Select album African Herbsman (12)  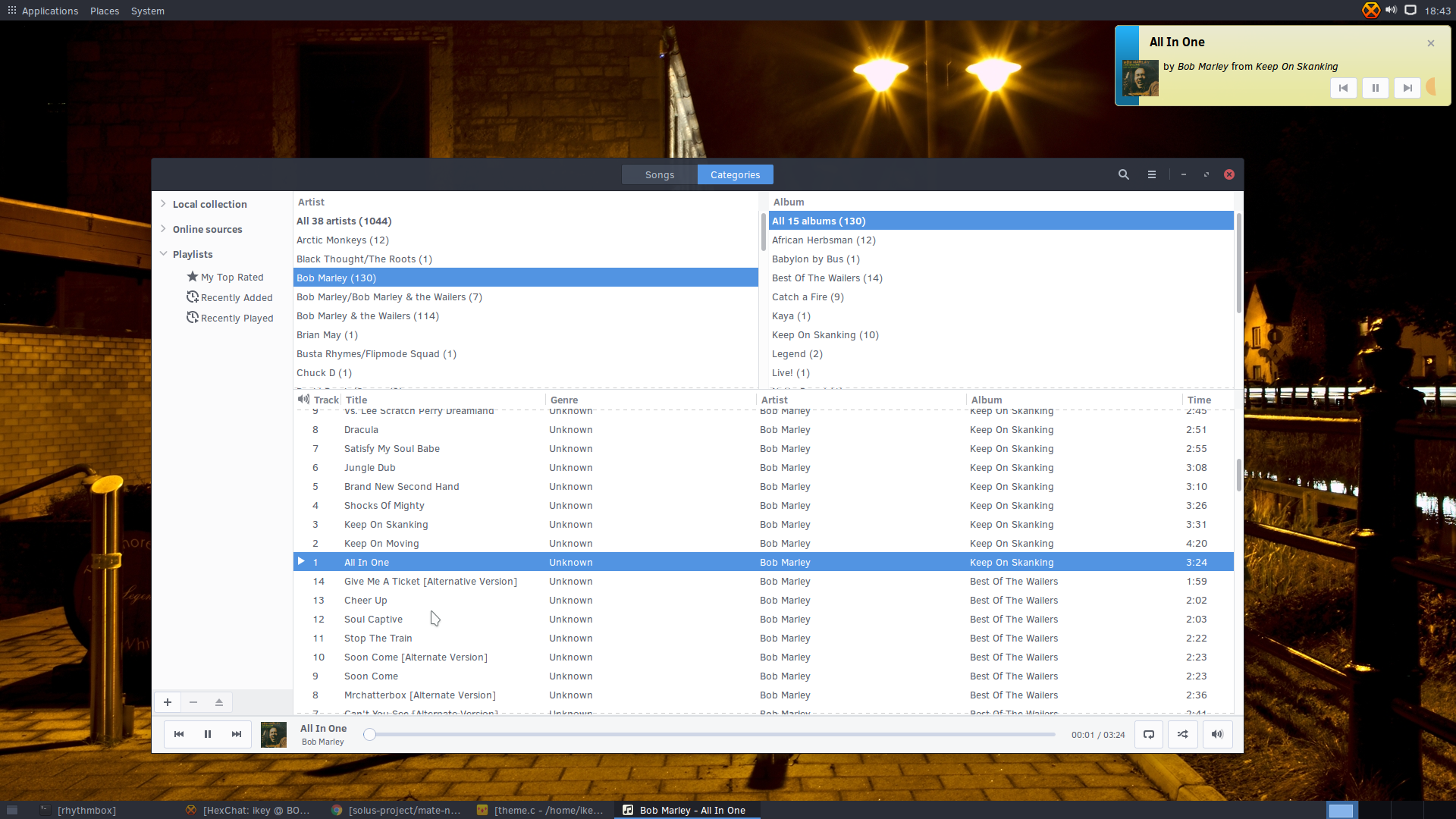1001,240
